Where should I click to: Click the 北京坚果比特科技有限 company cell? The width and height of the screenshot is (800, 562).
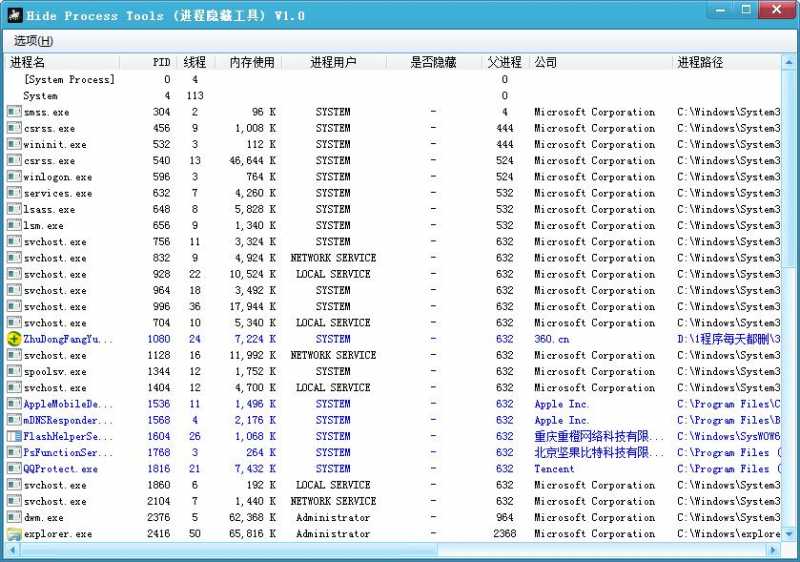(599, 453)
